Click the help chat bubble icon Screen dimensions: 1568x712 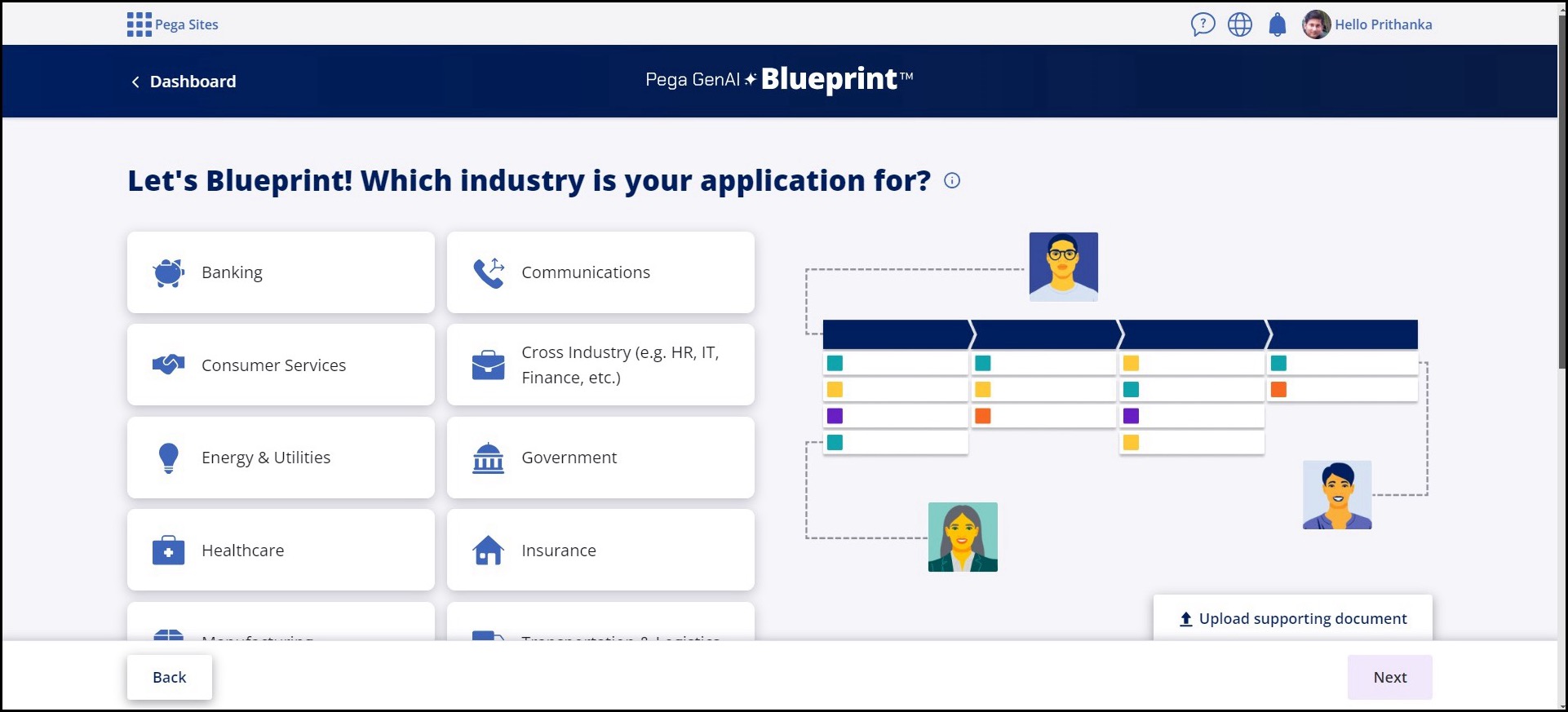(x=1203, y=24)
